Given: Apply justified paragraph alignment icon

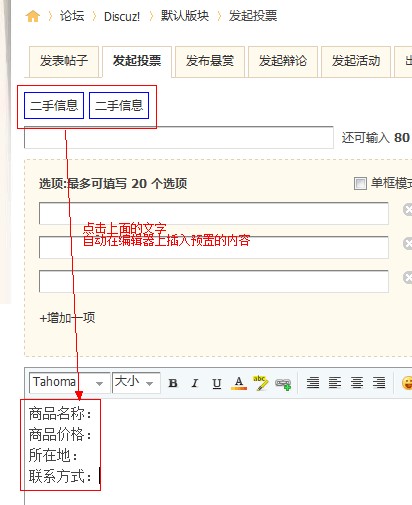Looking at the screenshot, I should click(x=313, y=382).
